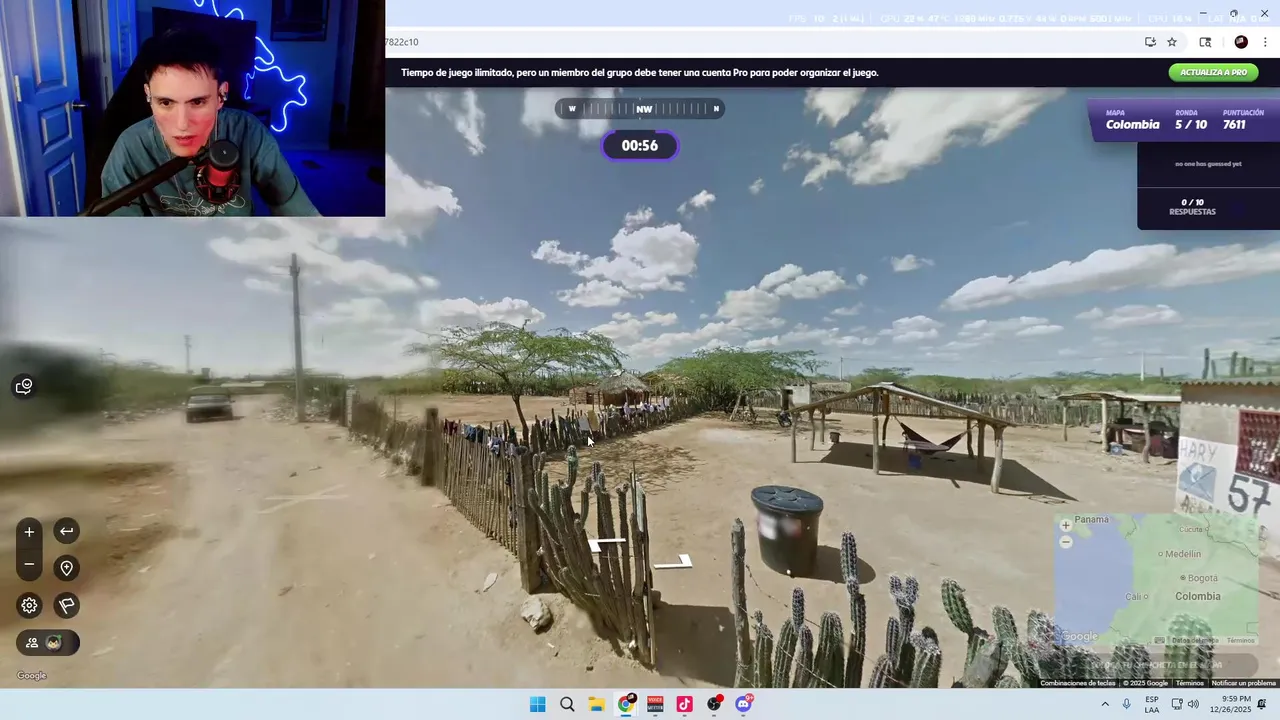Click the RESPUESTAS answers counter panel
Screen dimensions: 1280x720
point(1192,207)
